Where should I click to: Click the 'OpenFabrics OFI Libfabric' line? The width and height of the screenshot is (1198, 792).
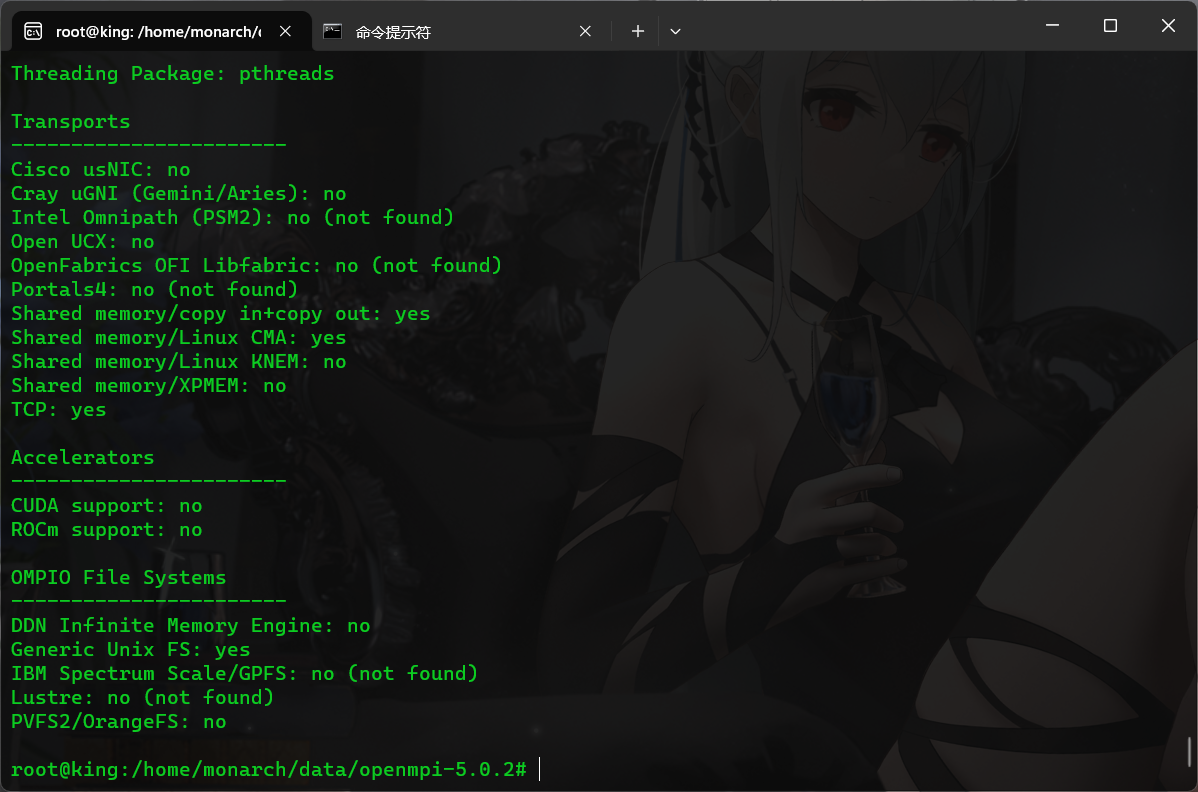tap(257, 266)
